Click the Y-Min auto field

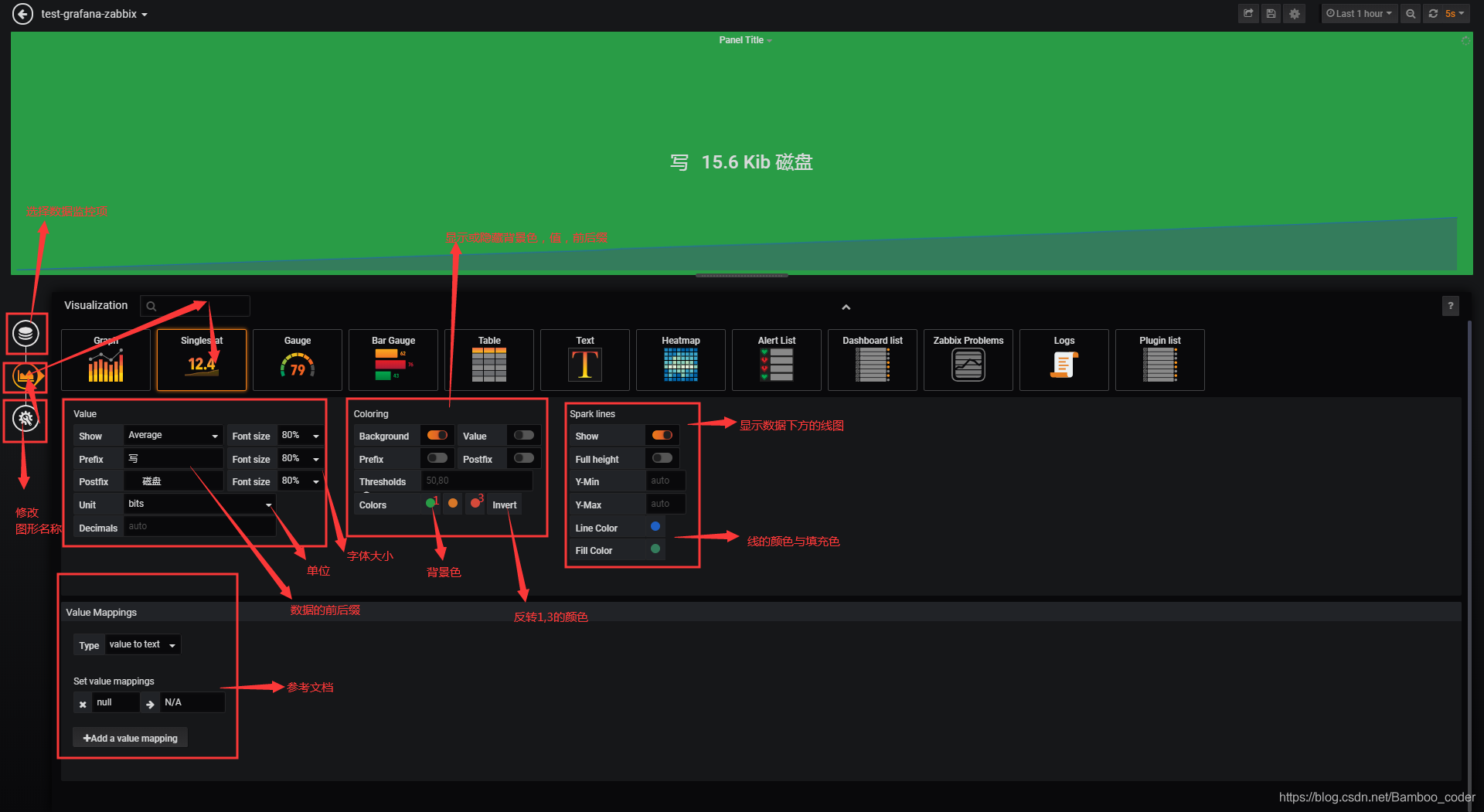point(665,481)
